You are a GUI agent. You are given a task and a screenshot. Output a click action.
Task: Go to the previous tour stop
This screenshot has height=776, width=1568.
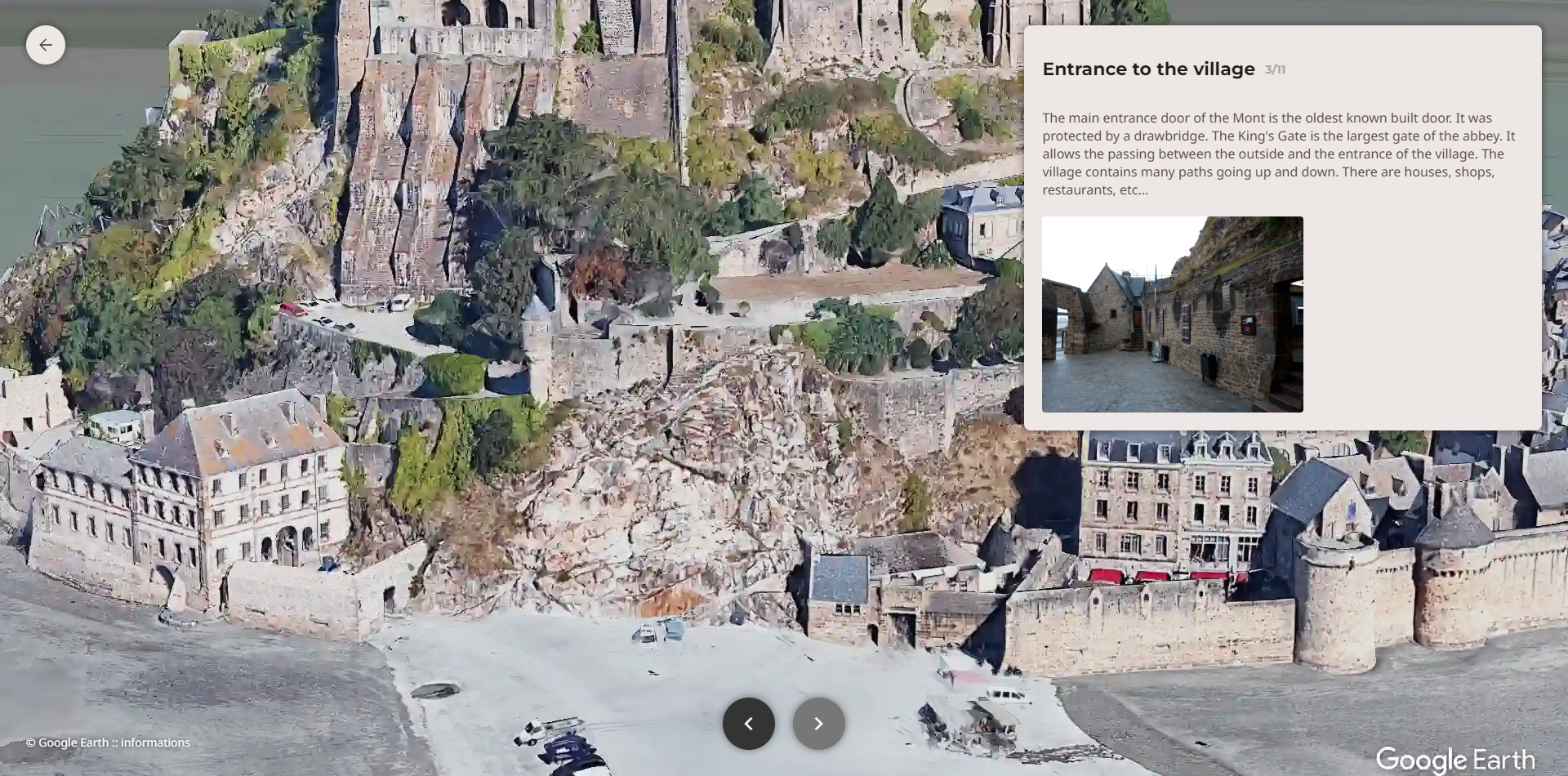pos(748,724)
